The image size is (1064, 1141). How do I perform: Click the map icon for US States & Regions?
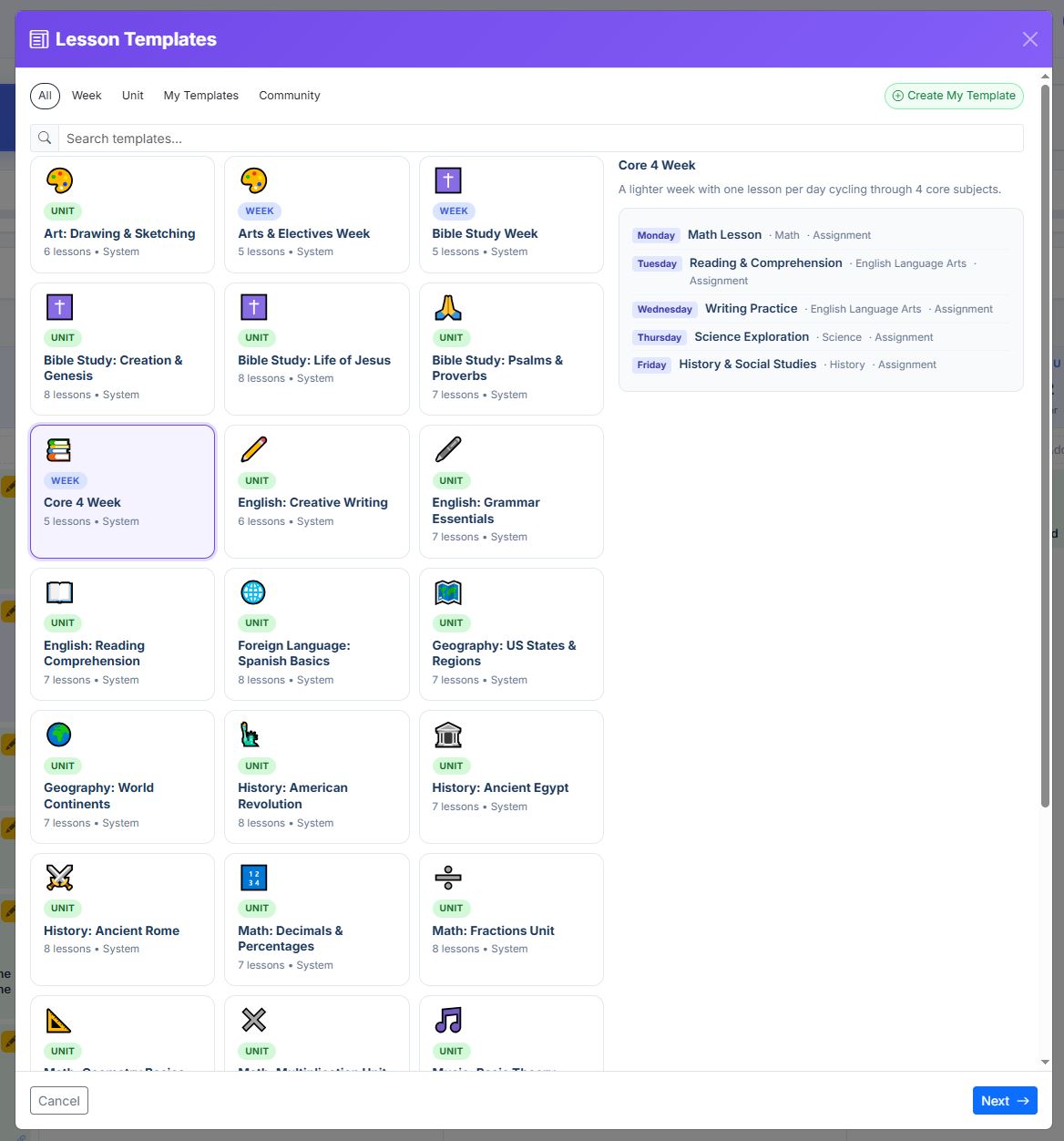447,592
